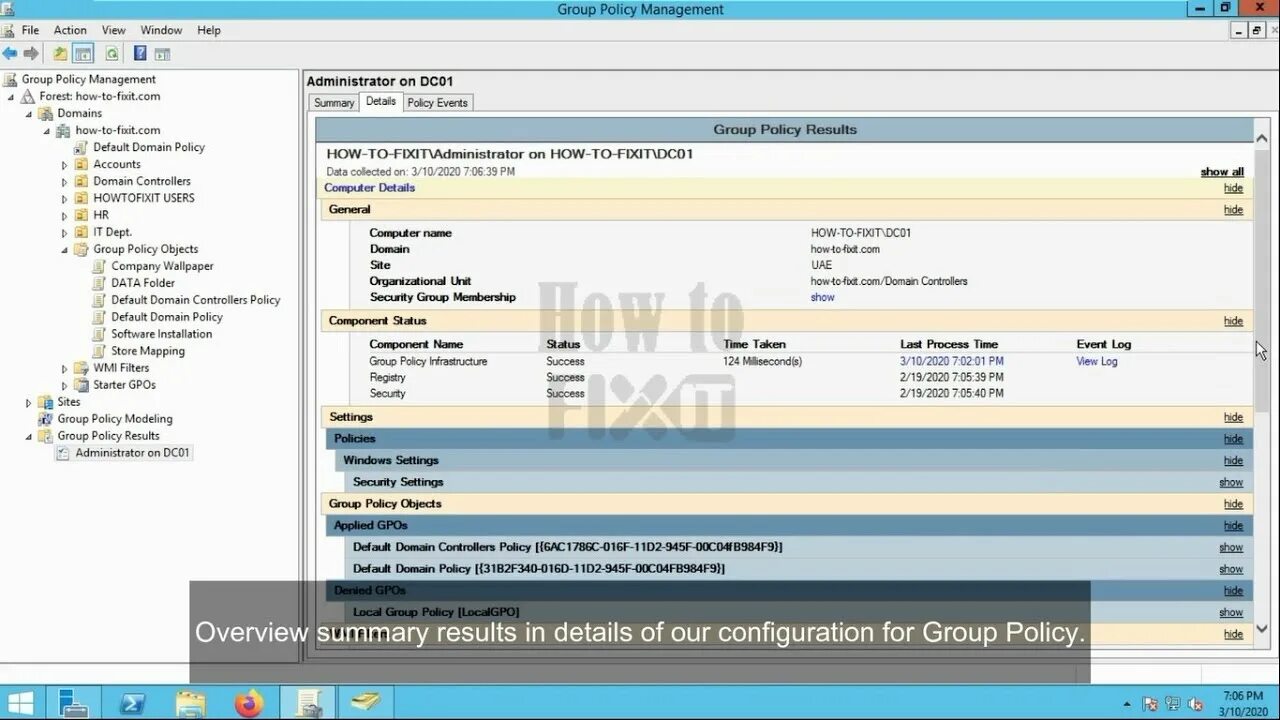Viewport: 1280px width, 720px height.
Task: Click the network tray icon
Action: pyautogui.click(x=1172, y=703)
